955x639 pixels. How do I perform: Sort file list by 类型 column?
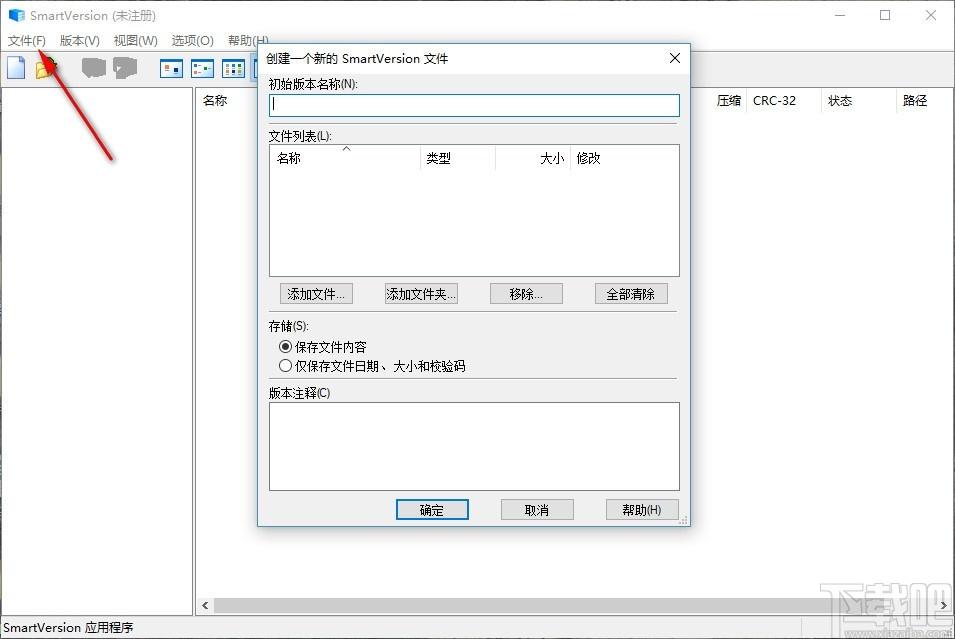click(x=458, y=158)
